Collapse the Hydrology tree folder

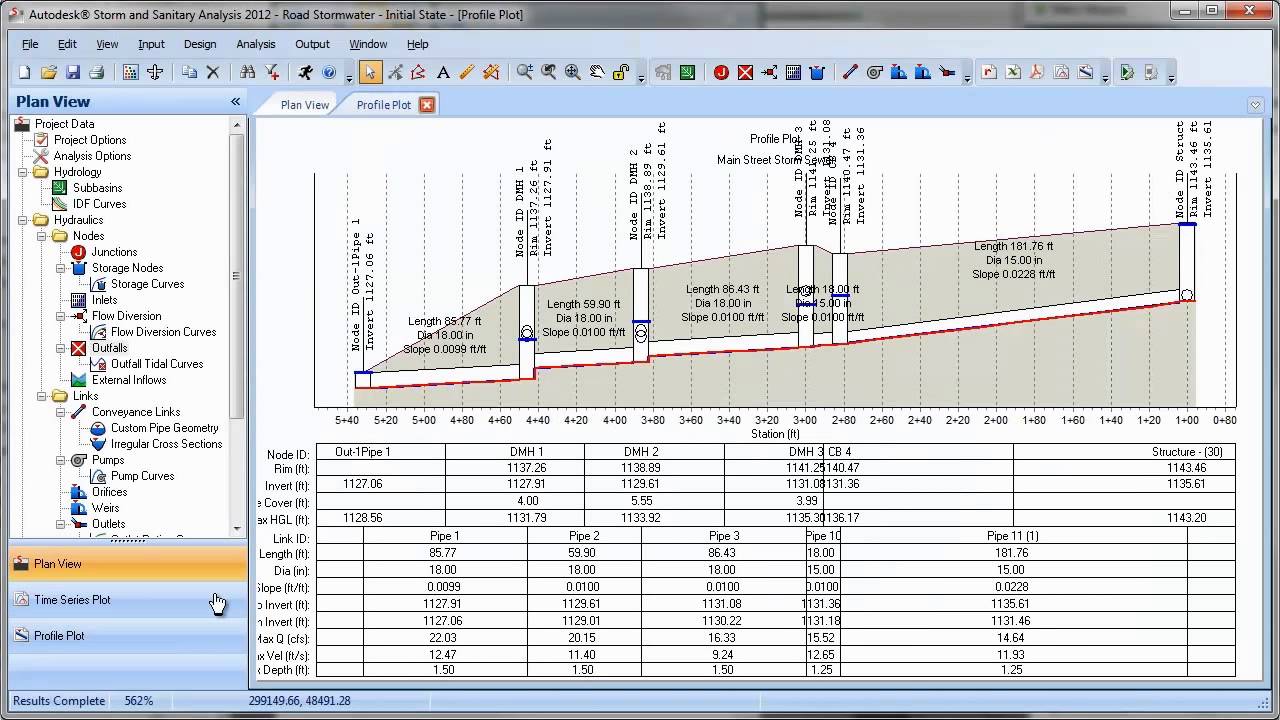(24, 172)
